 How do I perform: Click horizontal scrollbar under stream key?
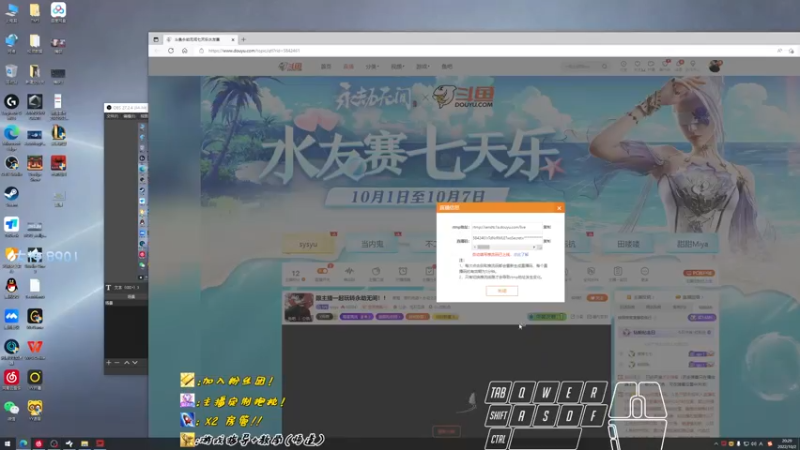(506, 247)
